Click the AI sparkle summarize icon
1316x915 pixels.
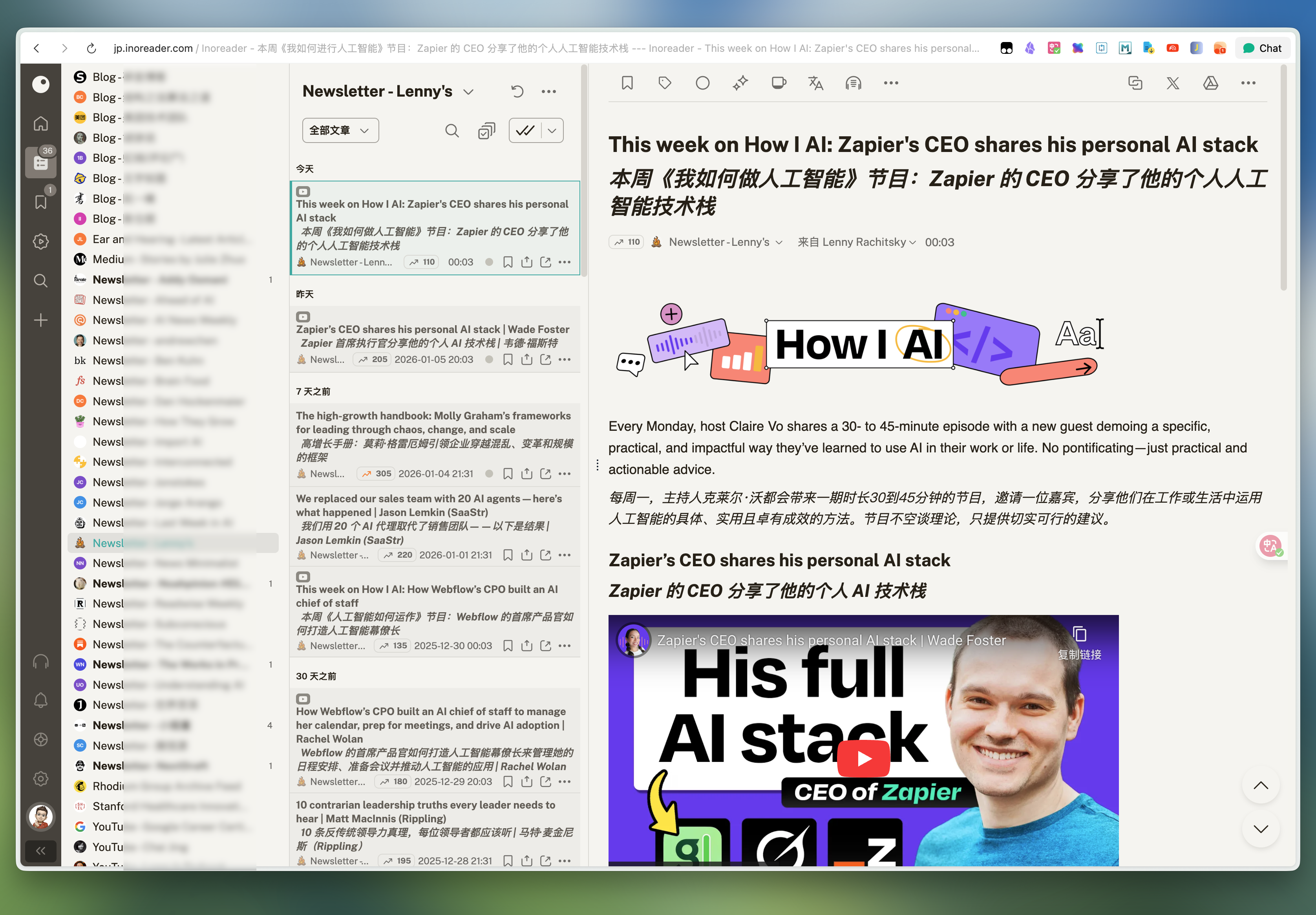point(740,83)
